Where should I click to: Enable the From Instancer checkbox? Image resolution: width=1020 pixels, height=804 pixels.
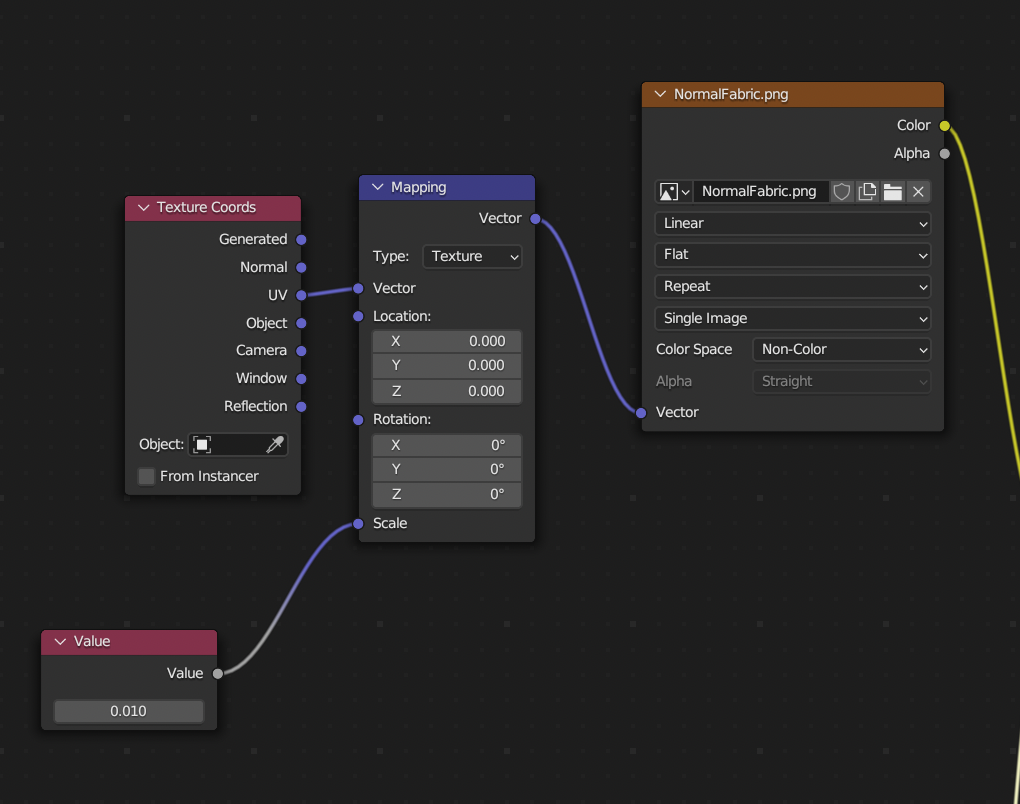pos(146,476)
